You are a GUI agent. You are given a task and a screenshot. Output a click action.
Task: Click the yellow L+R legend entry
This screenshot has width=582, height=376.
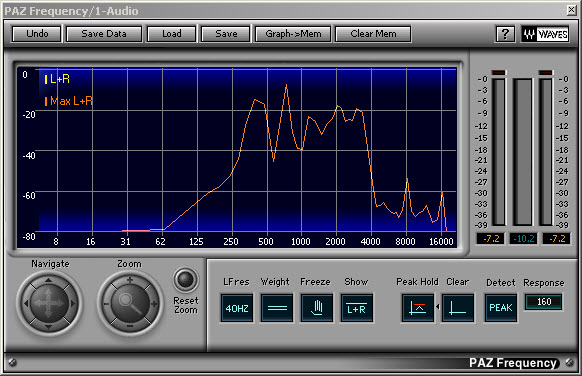click(x=57, y=79)
